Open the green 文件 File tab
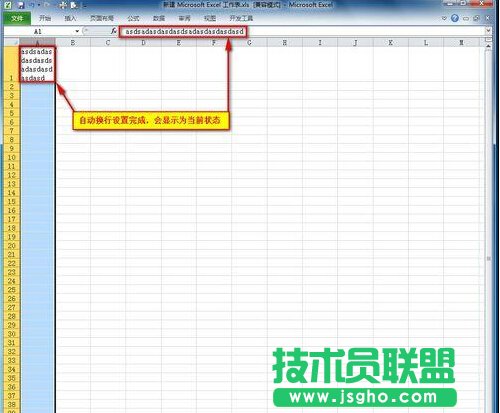This screenshot has width=500, height=413. point(17,18)
